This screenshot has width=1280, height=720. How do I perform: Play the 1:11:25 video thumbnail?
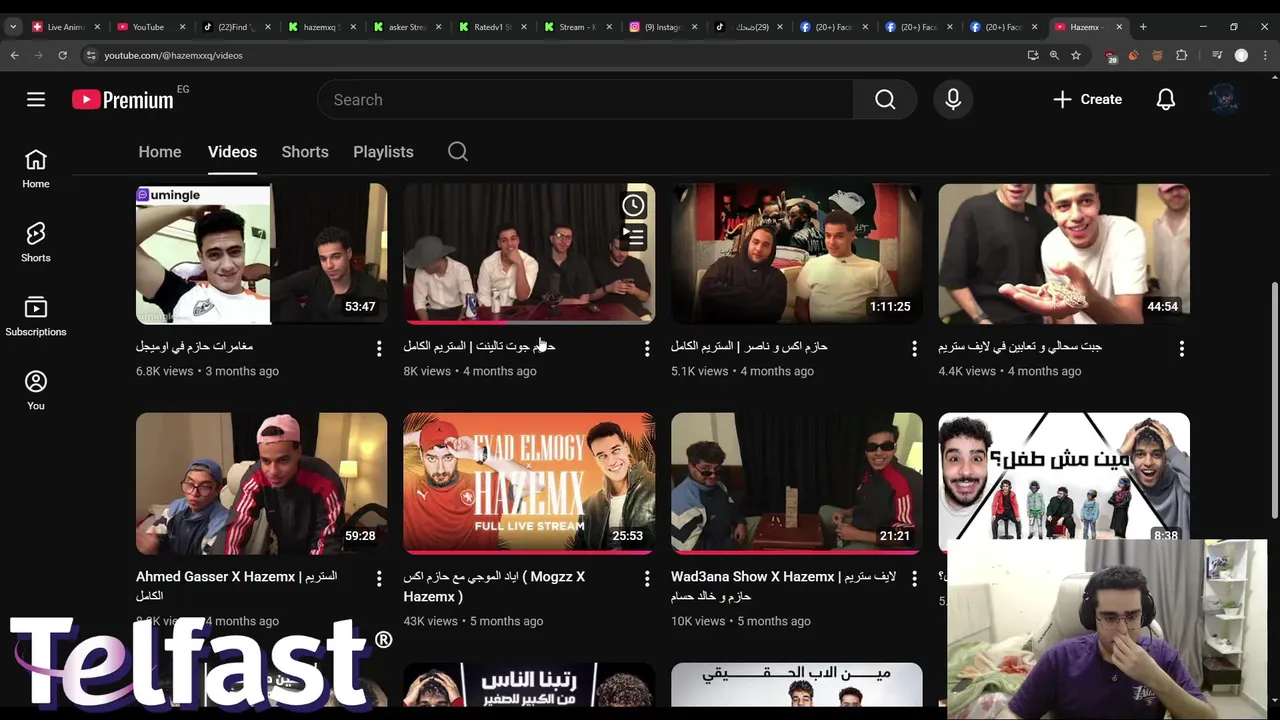(x=796, y=254)
